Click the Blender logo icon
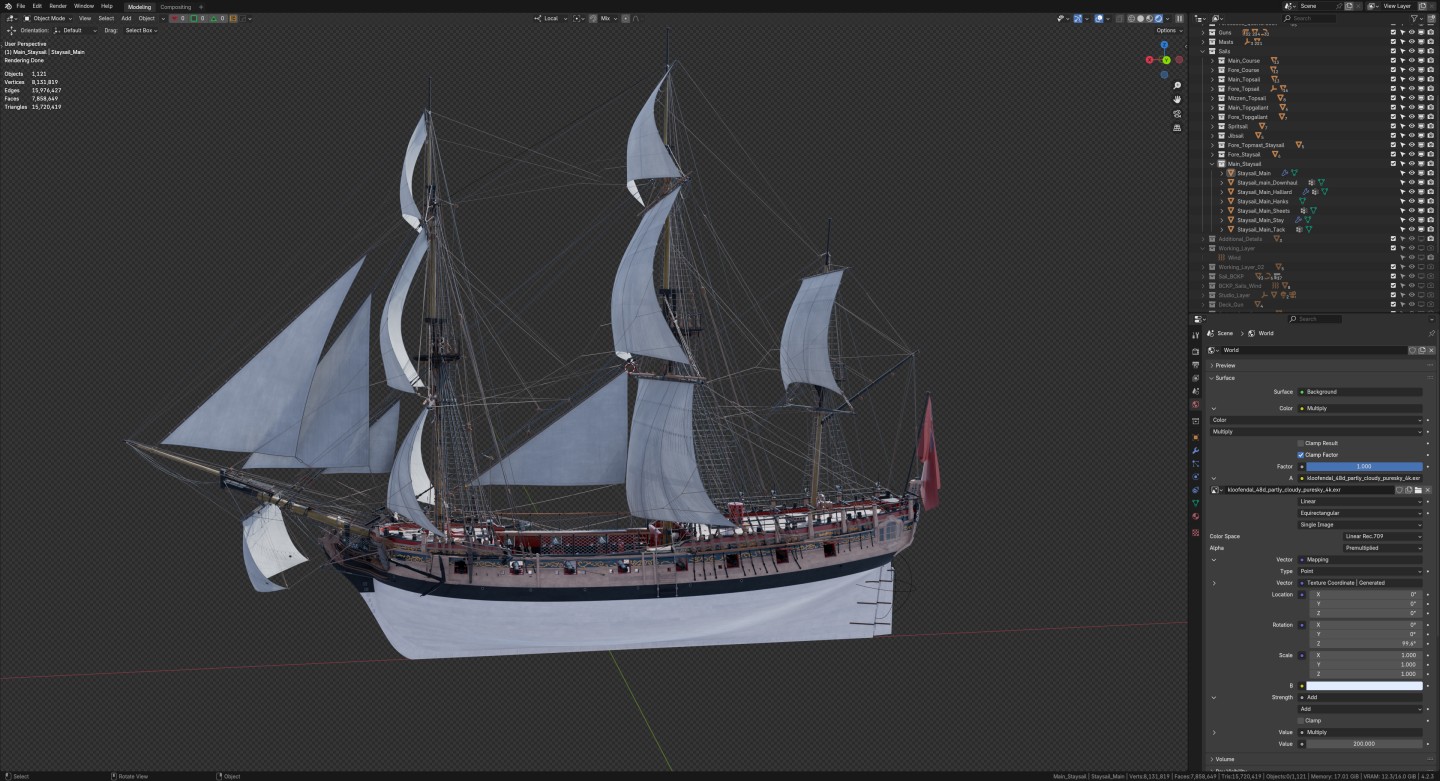 6,6
